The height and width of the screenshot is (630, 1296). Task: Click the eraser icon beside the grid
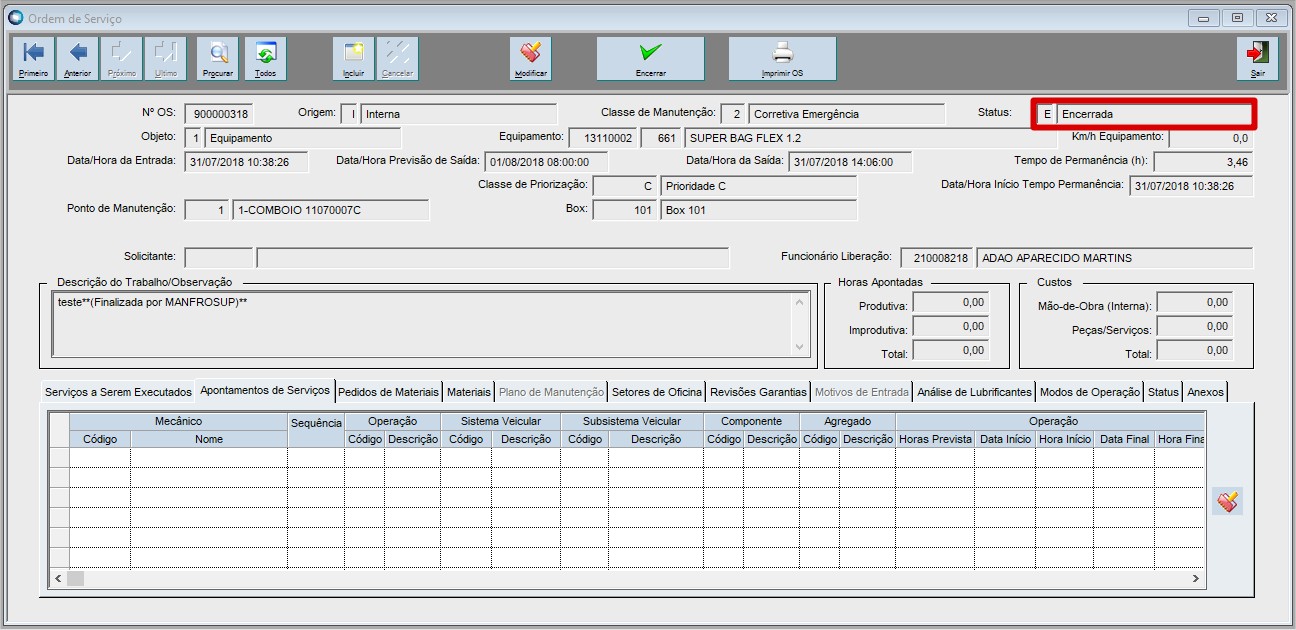pyautogui.click(x=1228, y=501)
